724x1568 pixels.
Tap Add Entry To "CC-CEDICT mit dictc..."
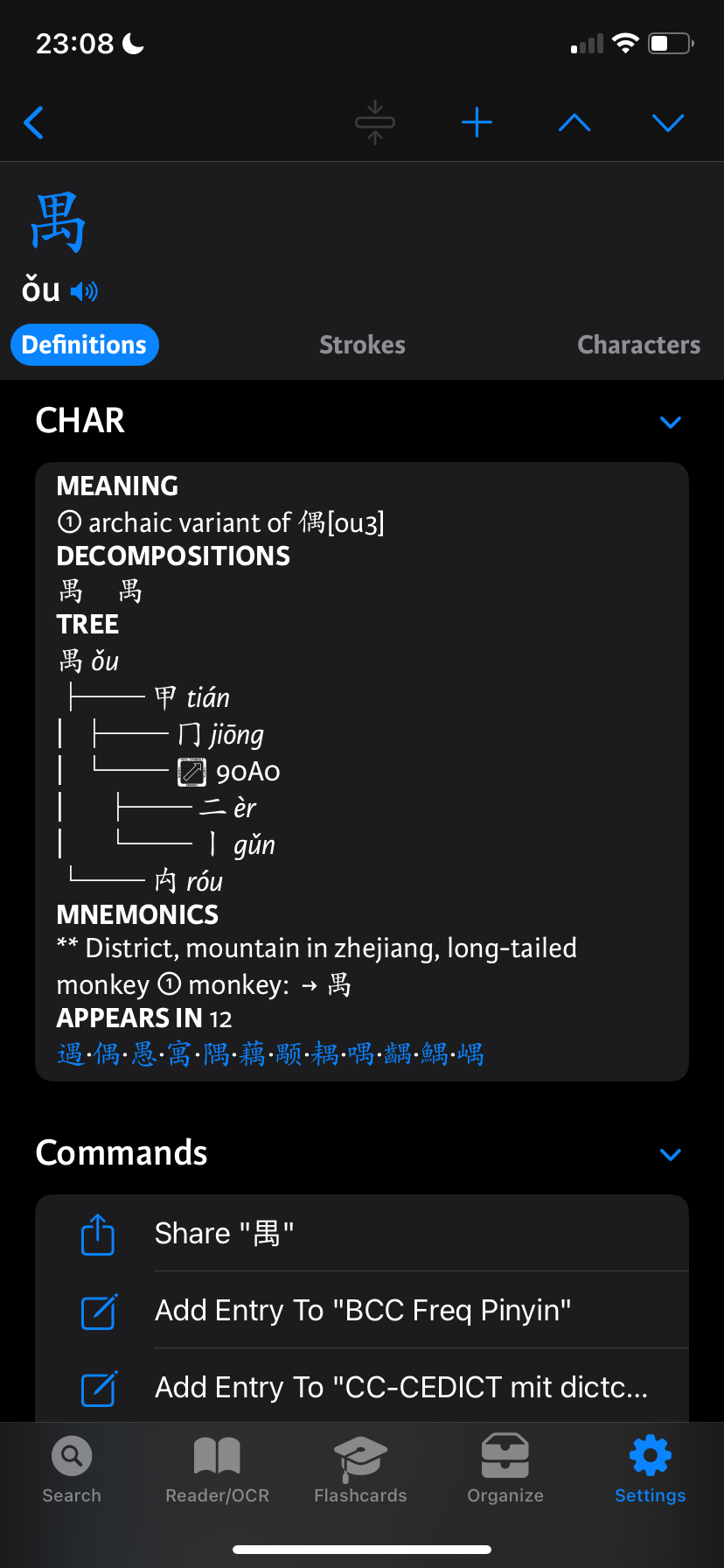tap(401, 1388)
